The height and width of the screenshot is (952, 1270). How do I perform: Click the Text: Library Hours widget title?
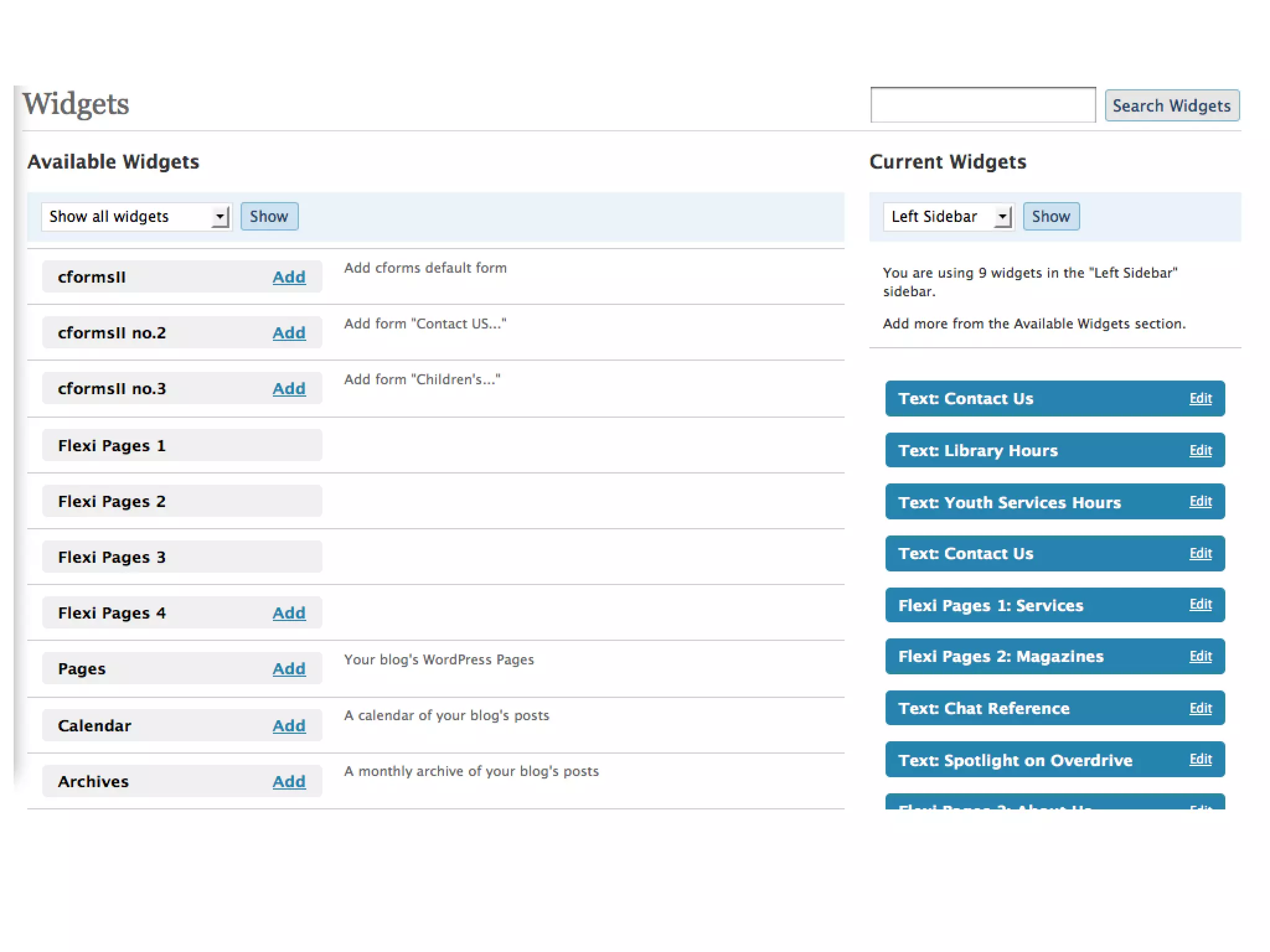978,451
